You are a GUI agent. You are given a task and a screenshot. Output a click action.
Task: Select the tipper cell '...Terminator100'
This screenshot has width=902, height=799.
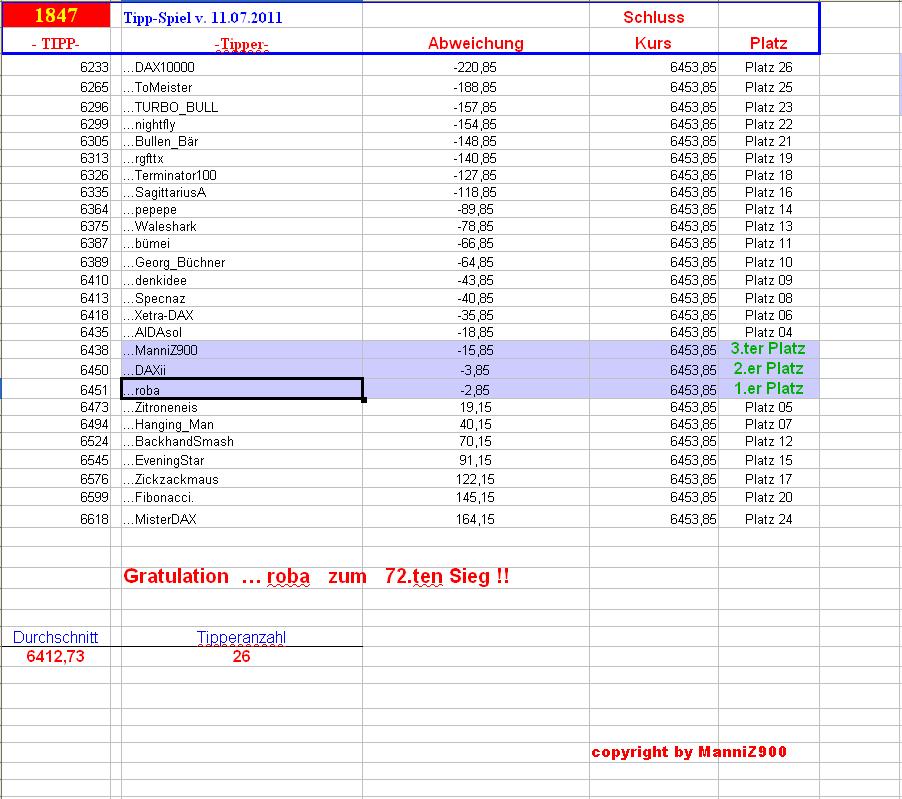point(242,175)
